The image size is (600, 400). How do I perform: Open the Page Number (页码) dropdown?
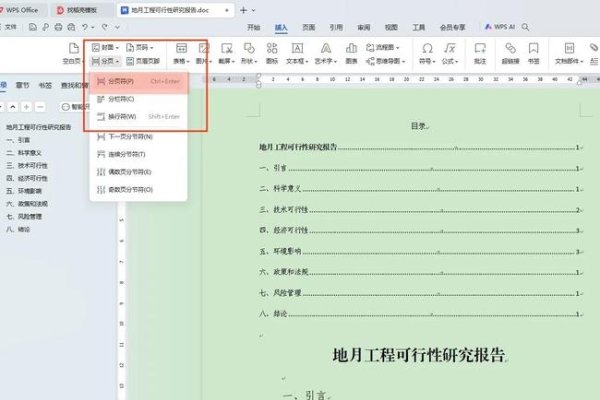139,47
